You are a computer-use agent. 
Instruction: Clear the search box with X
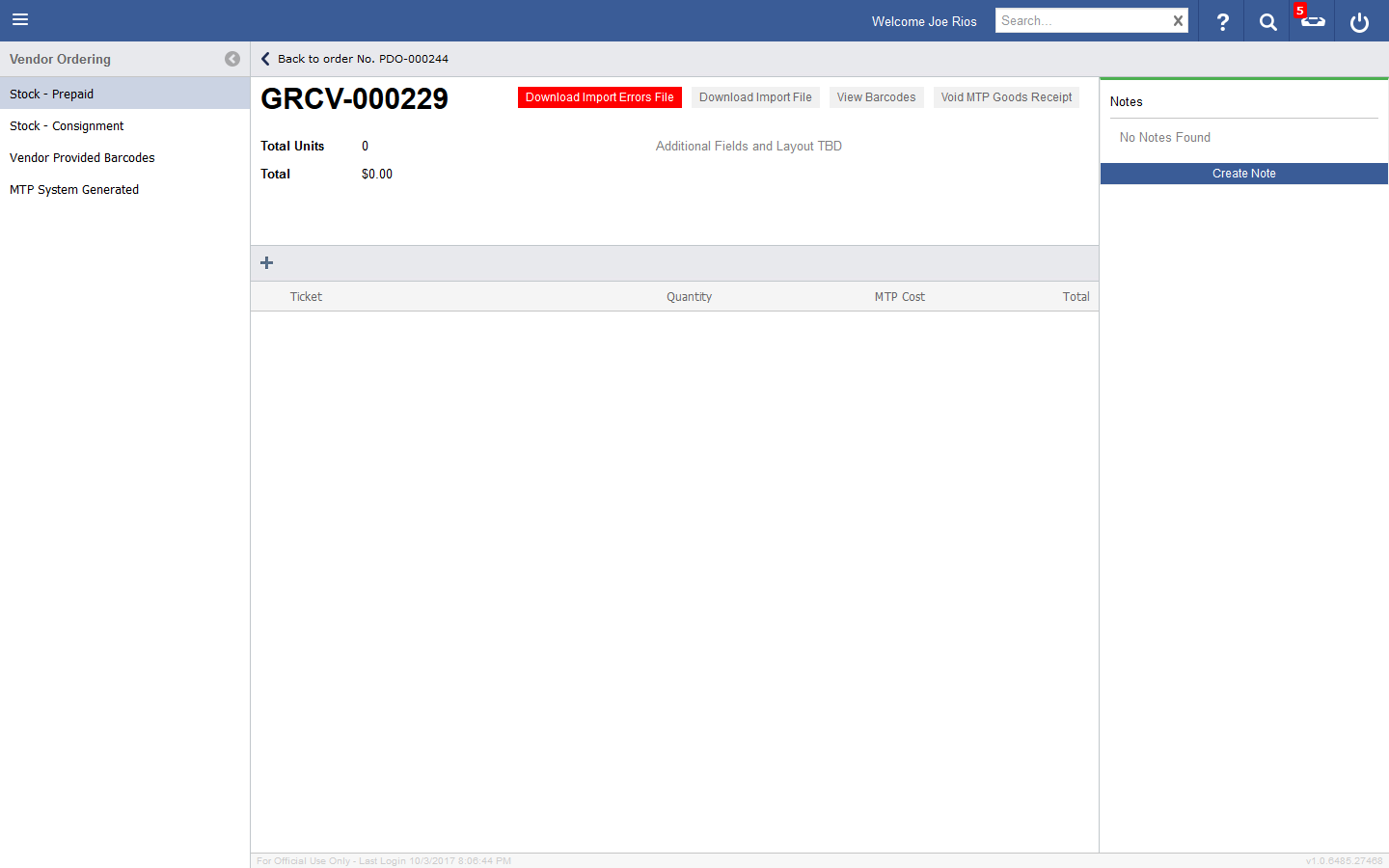click(1178, 21)
